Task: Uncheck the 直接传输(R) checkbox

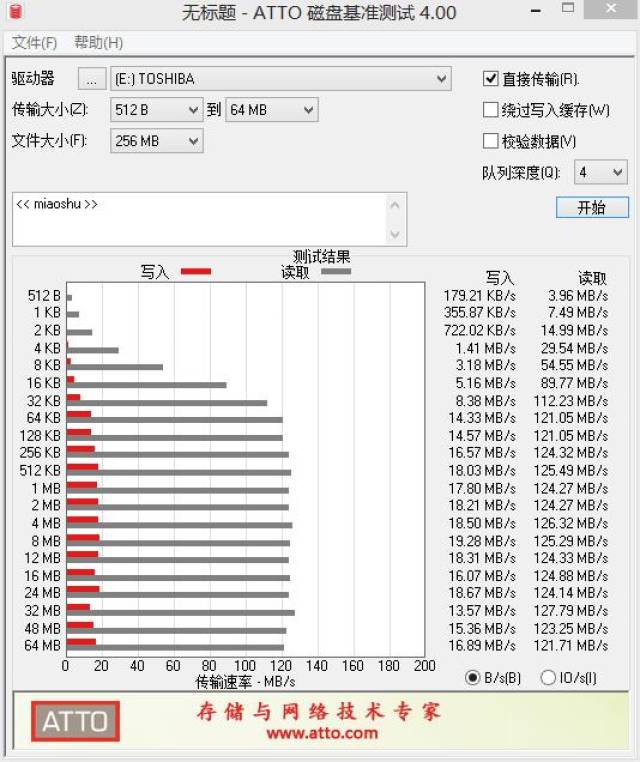Action: [x=490, y=78]
